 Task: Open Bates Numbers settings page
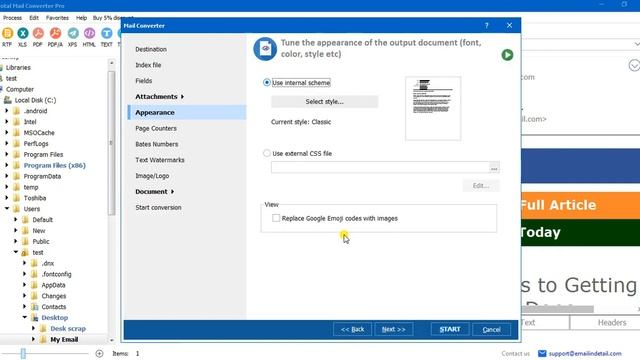(157, 144)
